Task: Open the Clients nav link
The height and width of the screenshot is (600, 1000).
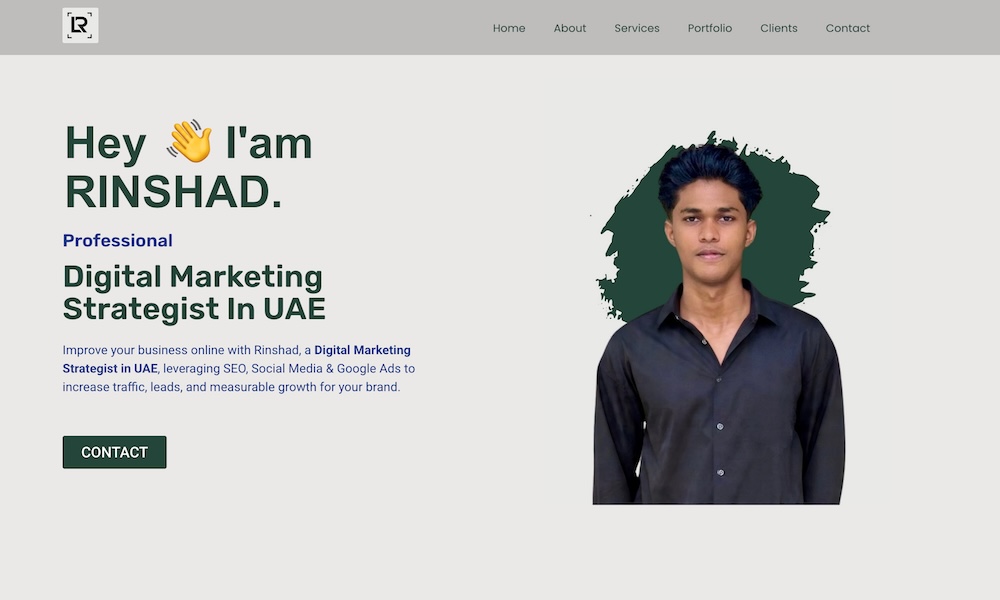Action: [779, 28]
